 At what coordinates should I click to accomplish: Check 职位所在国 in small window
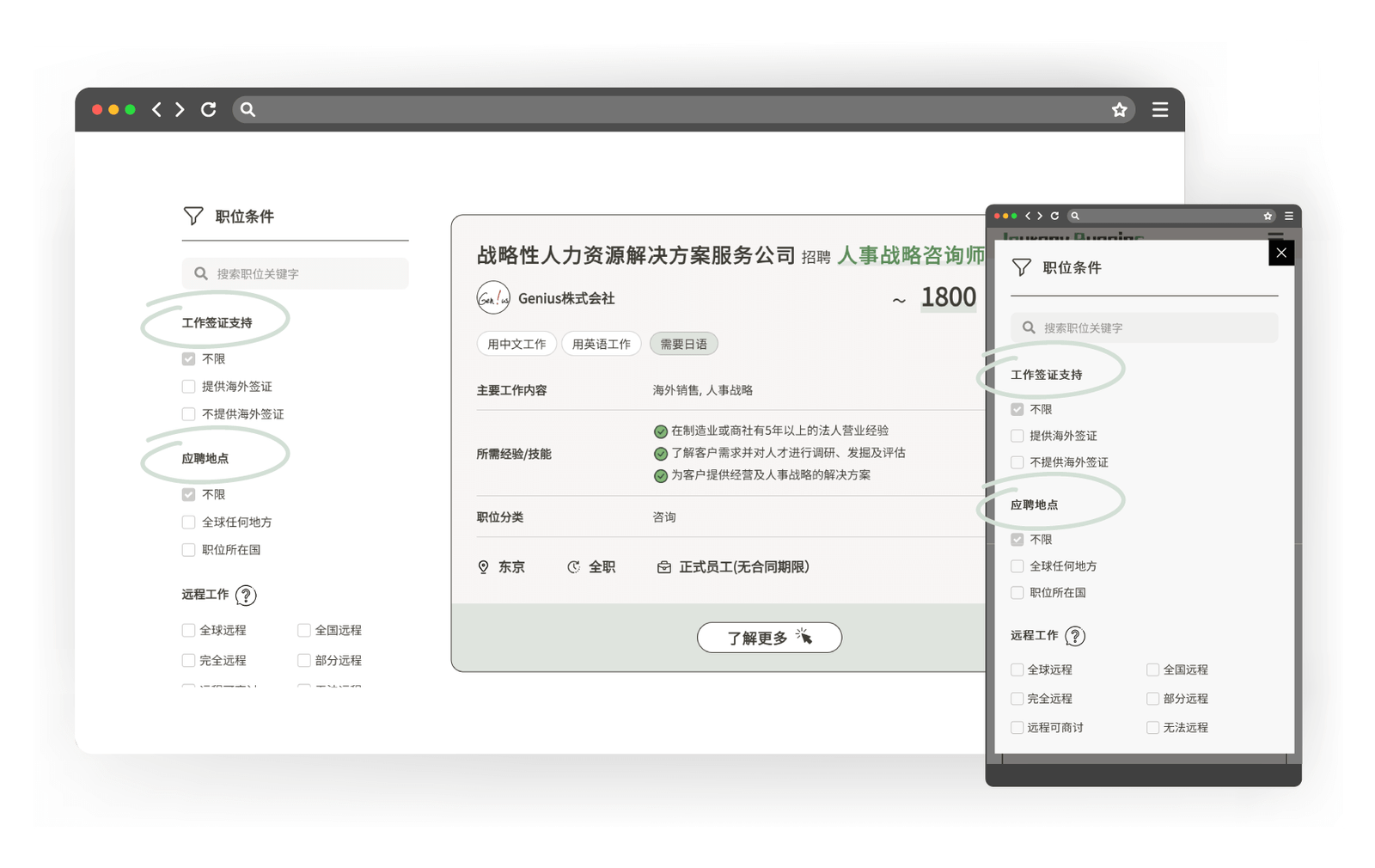coord(1017,592)
